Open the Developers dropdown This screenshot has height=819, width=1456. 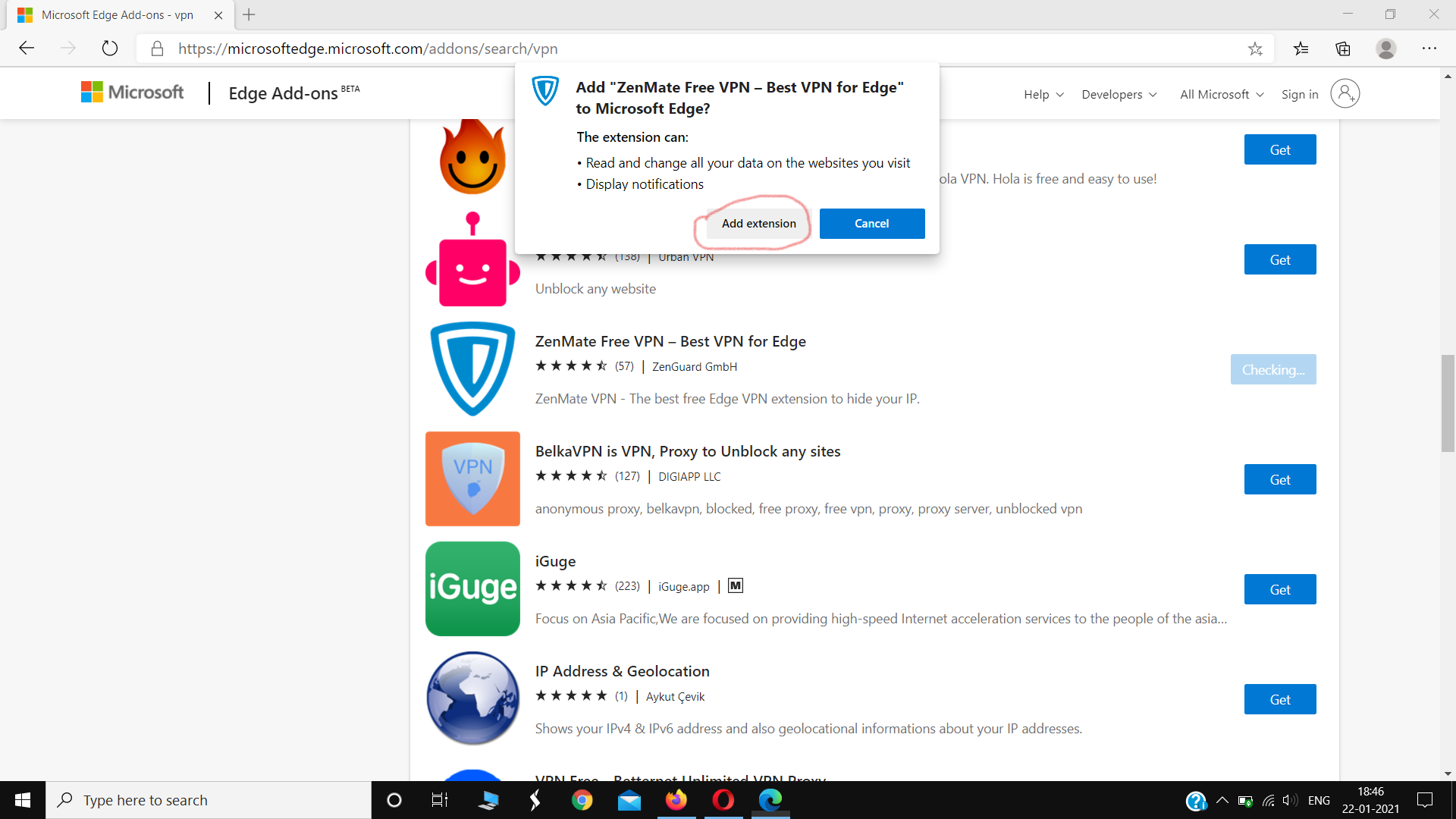1119,94
